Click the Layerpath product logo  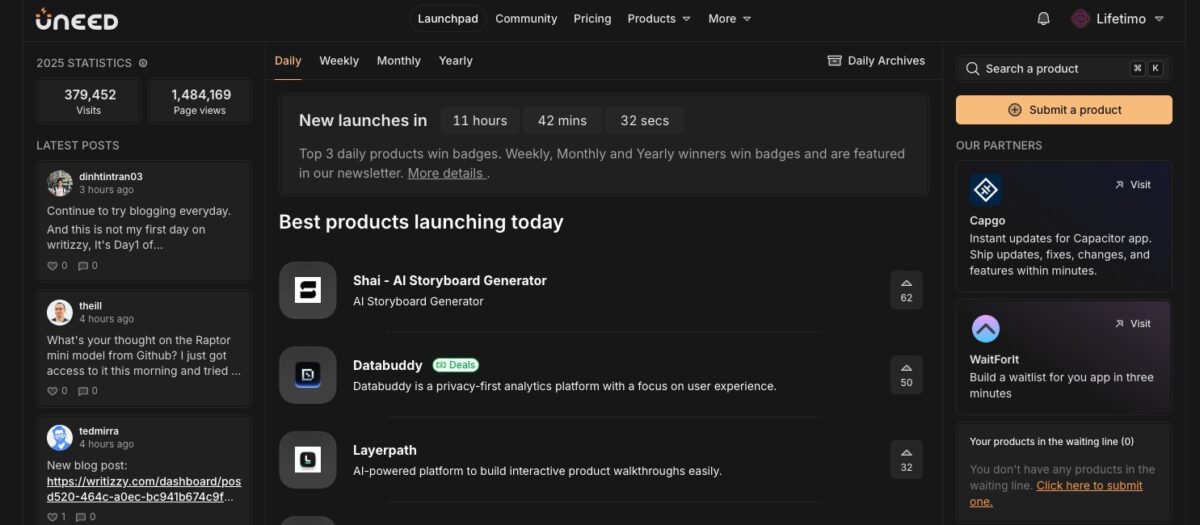tap(307, 460)
